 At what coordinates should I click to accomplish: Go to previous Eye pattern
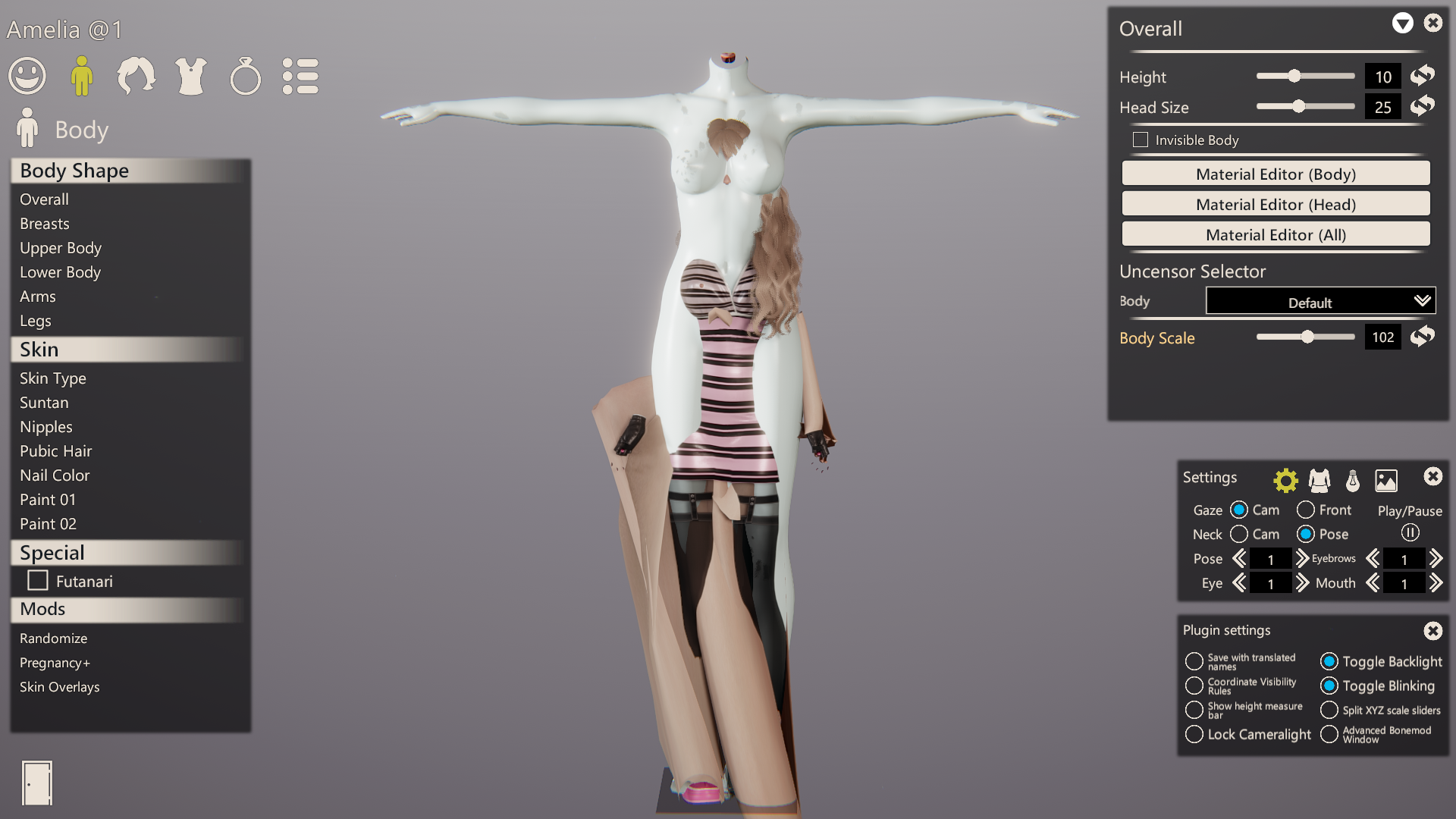tap(1239, 583)
